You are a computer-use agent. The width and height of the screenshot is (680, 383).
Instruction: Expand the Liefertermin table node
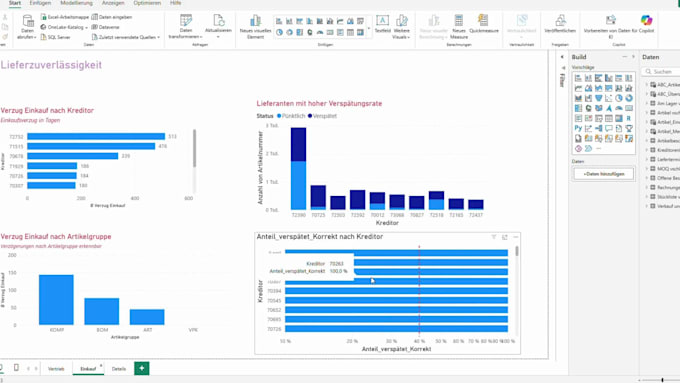(647, 160)
